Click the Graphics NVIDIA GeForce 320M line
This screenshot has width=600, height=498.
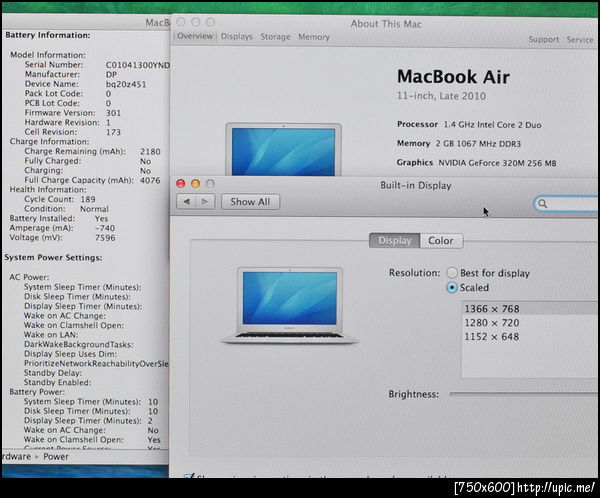476,163
